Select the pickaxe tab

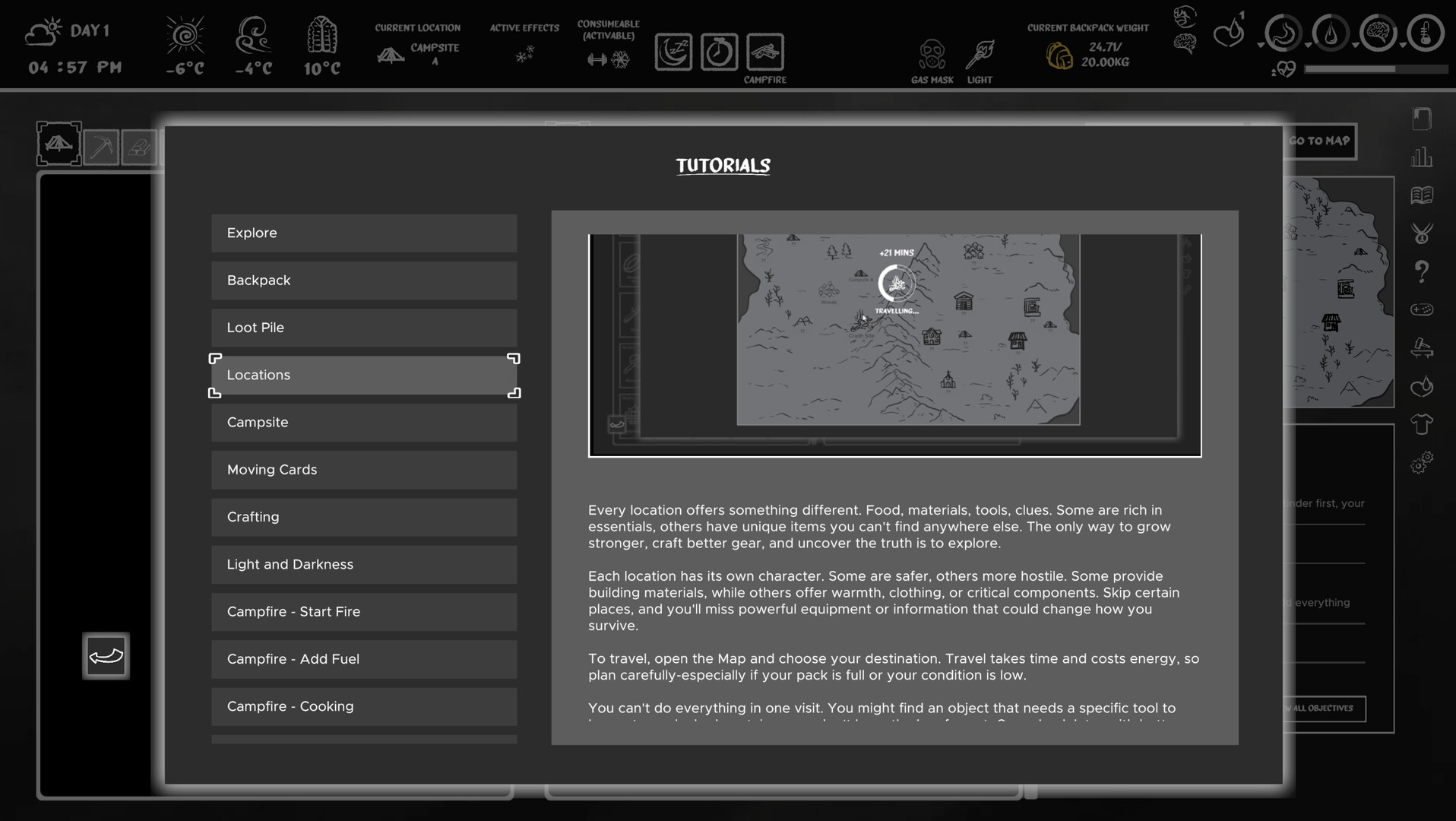point(101,146)
